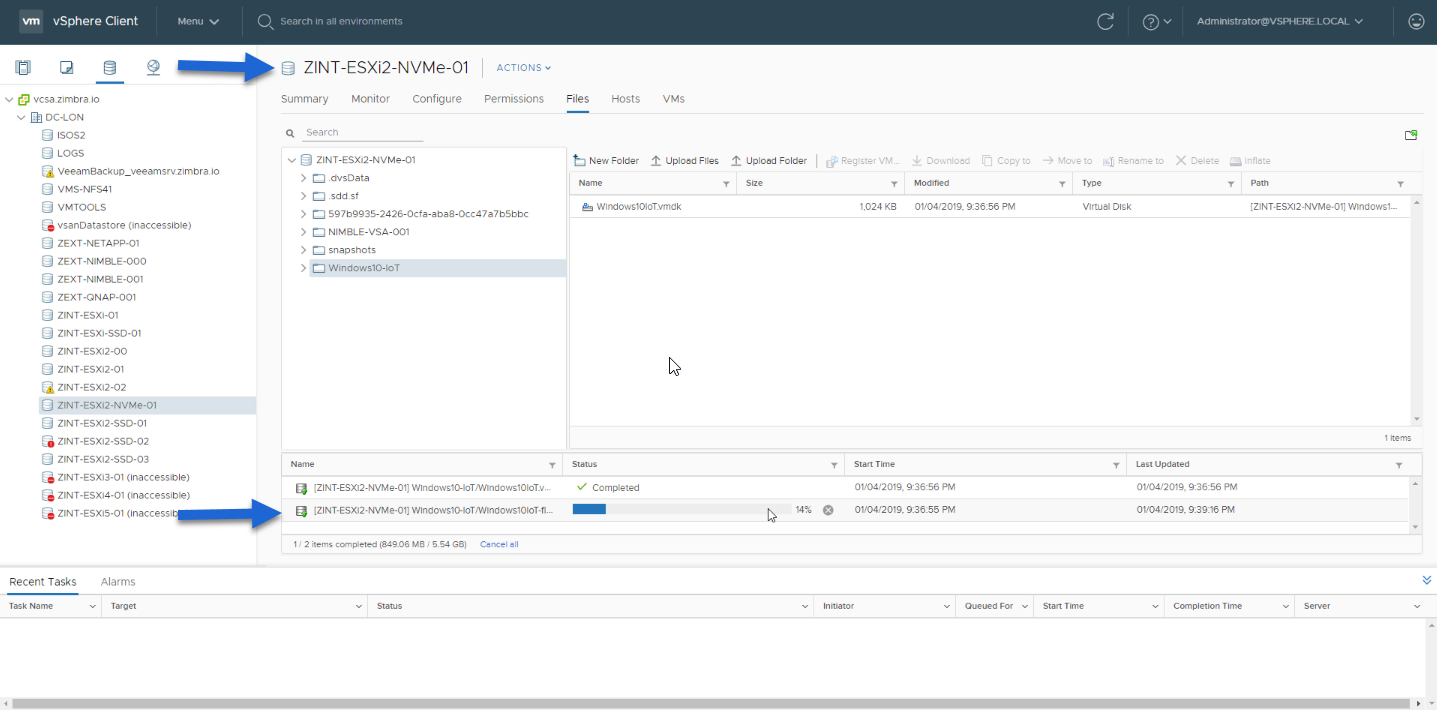The image size is (1437, 710).
Task: Open Networking inventory view icon
Action: tap(153, 68)
